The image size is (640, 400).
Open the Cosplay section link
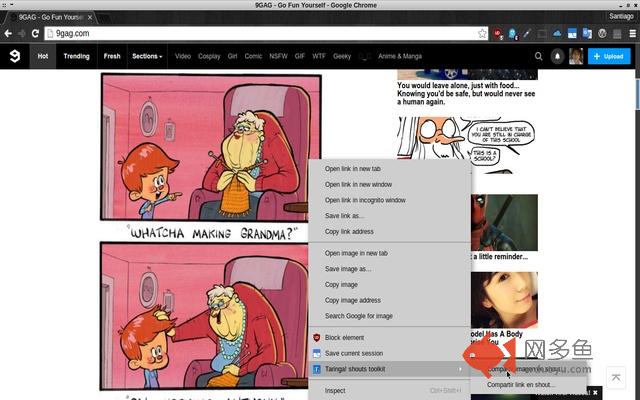click(209, 56)
